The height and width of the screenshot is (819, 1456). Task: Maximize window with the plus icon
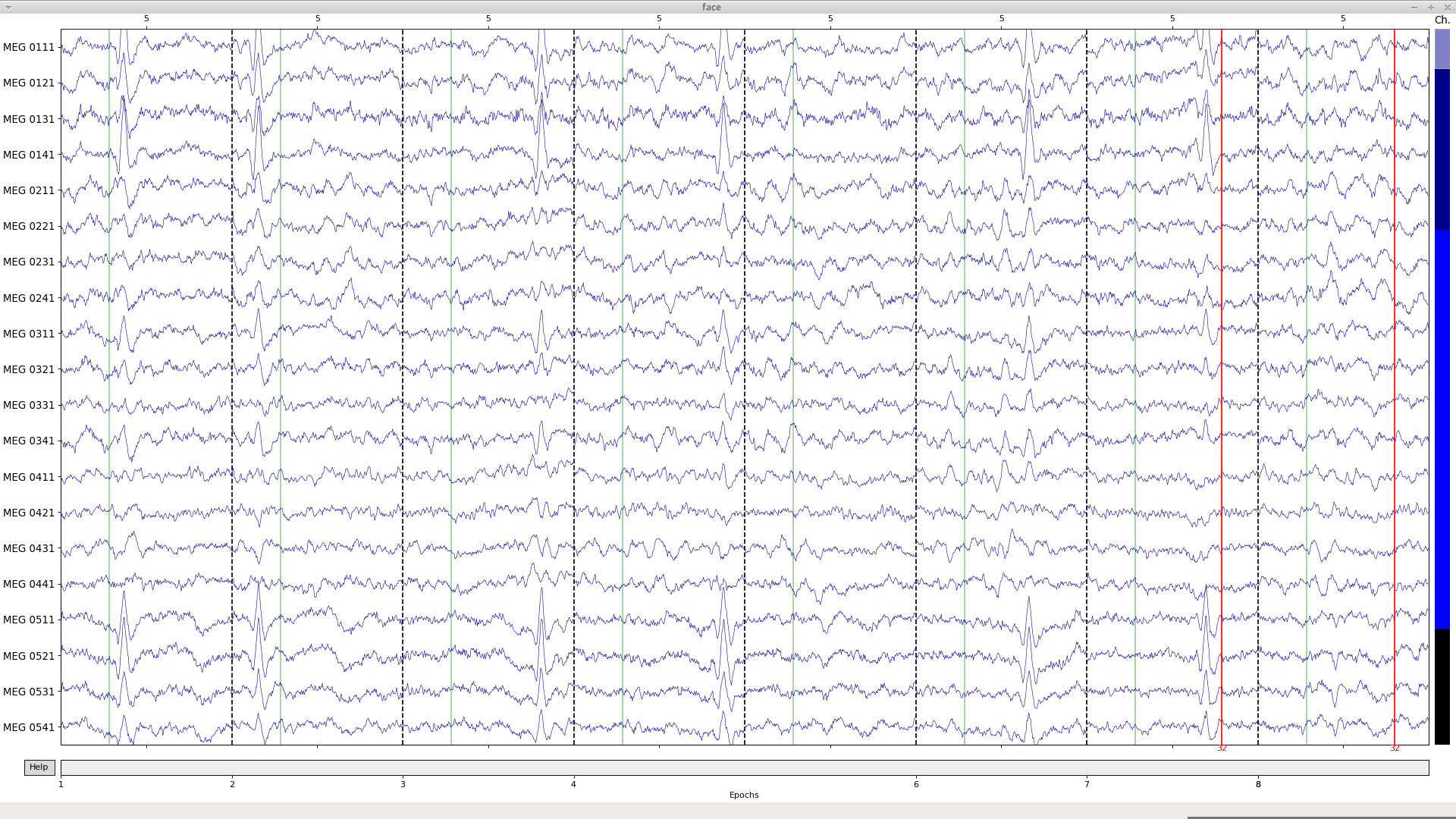click(x=1431, y=7)
